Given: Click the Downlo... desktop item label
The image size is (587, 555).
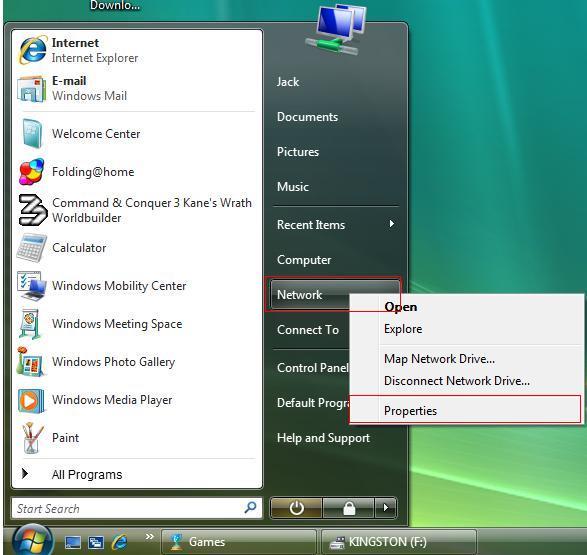Looking at the screenshot, I should click(x=115, y=5).
